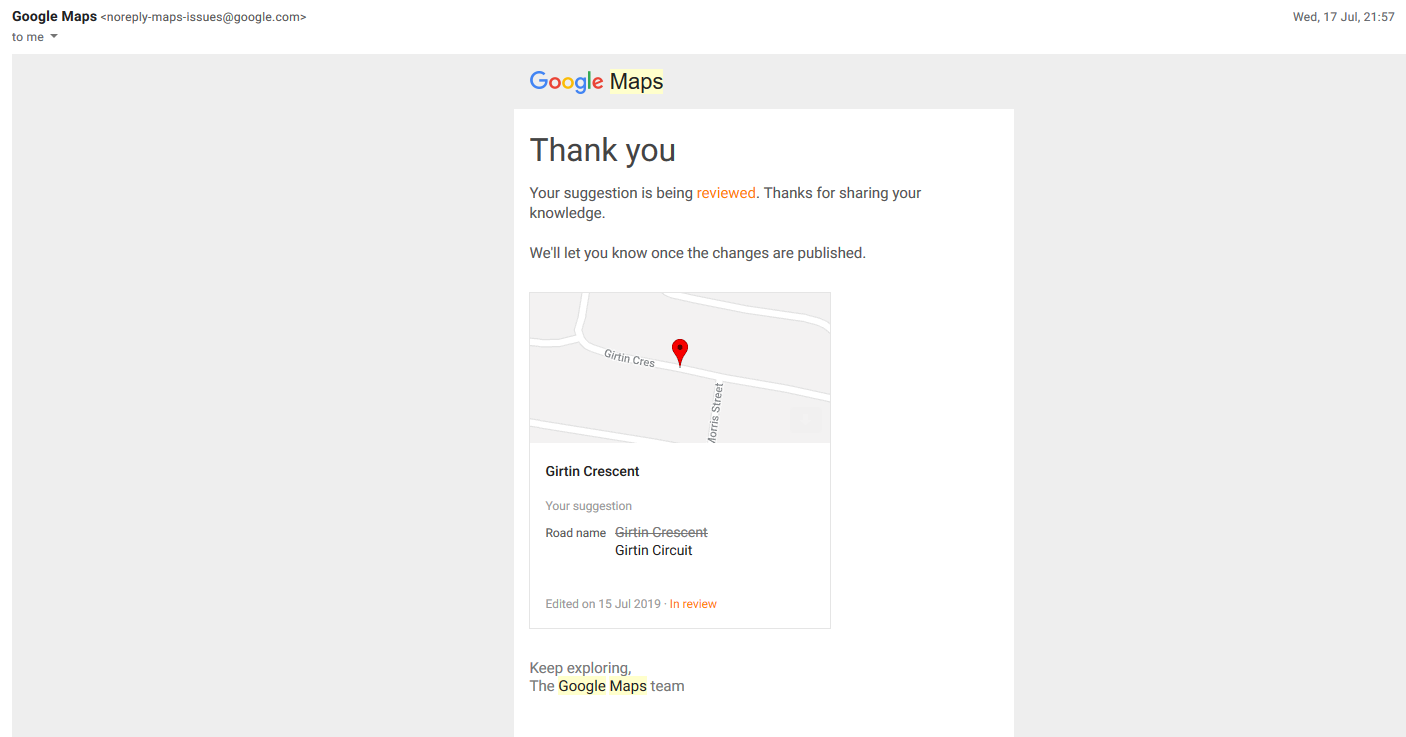This screenshot has width=1406, height=737.
Task: Click the red map pin marker
Action: pos(680,352)
